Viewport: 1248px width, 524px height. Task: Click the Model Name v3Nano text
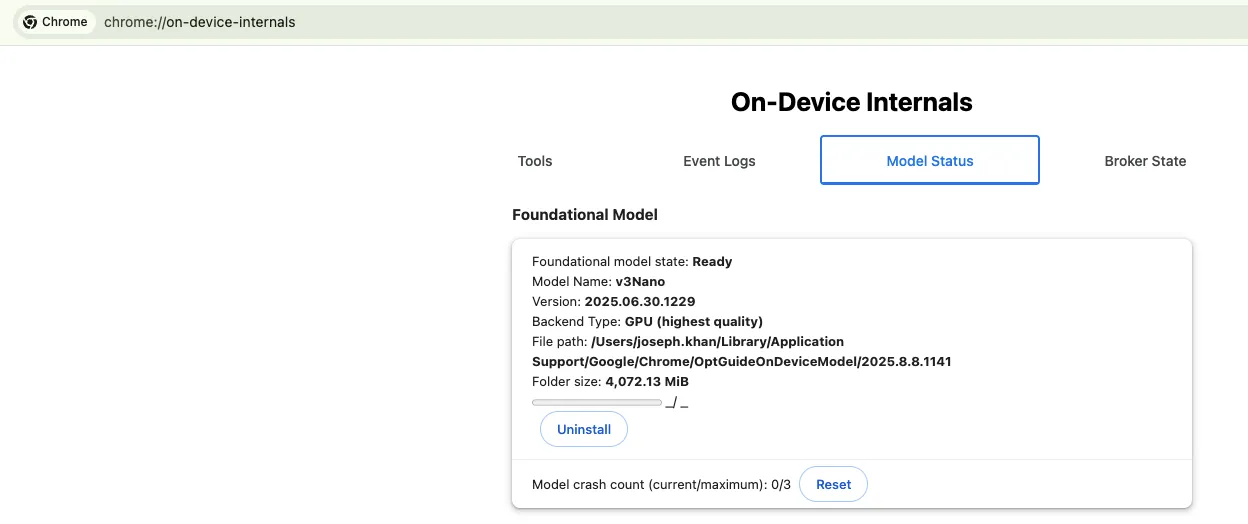tap(598, 281)
